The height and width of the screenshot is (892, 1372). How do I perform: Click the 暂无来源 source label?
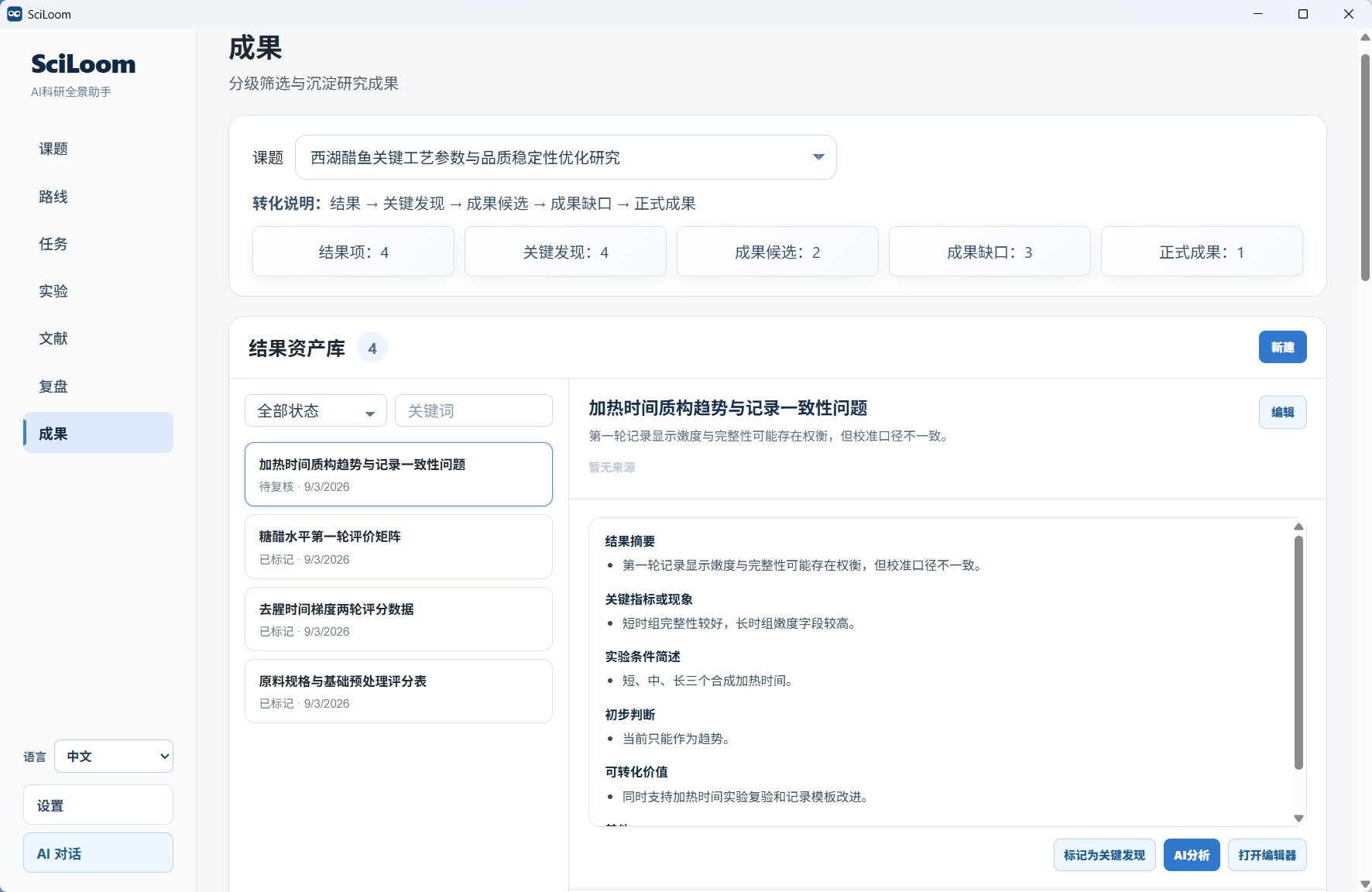(612, 467)
